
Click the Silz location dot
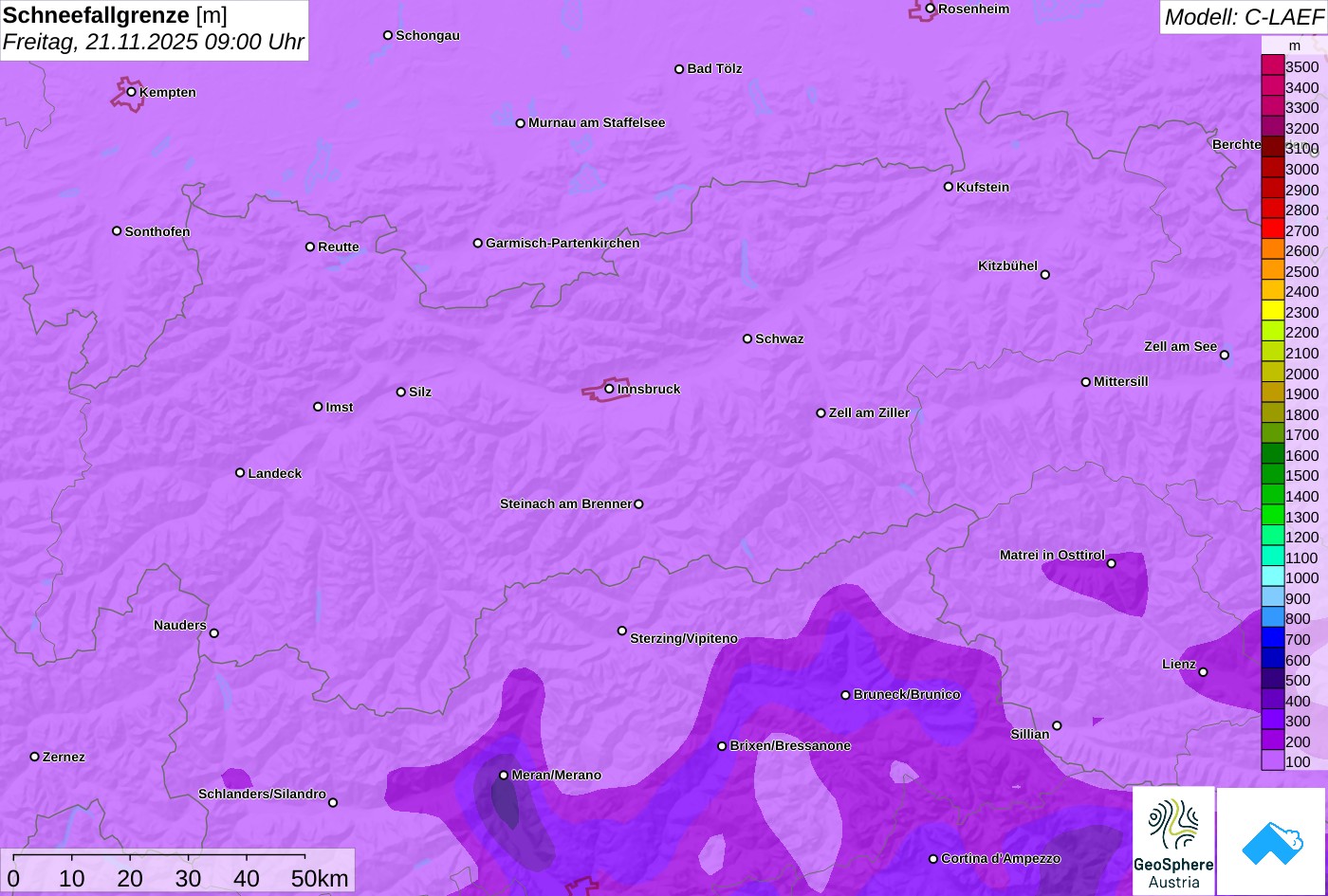tap(400, 392)
